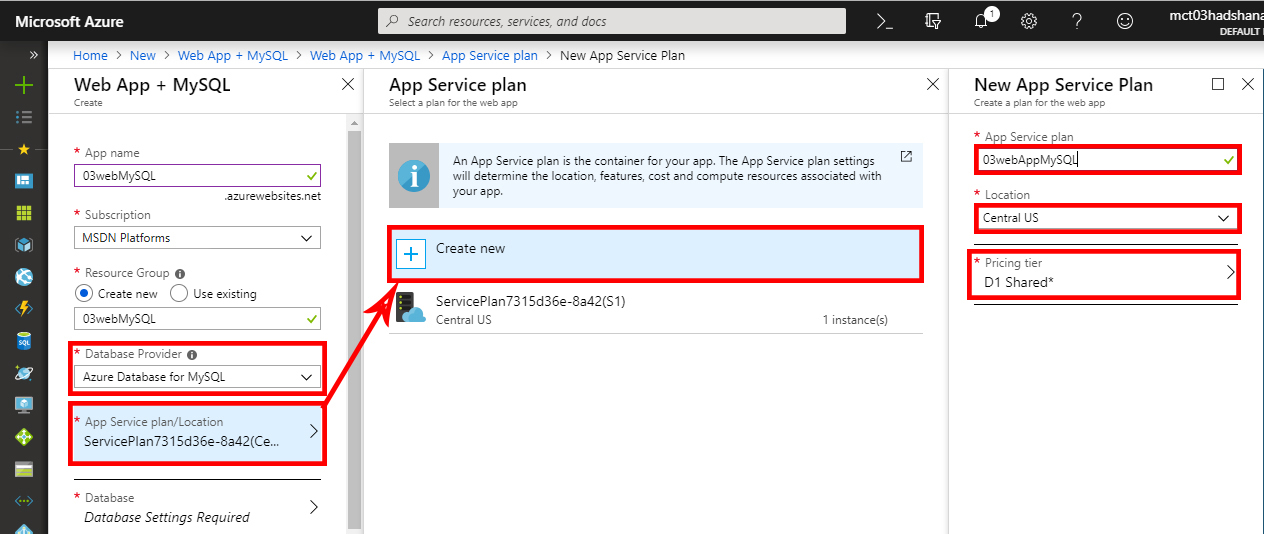Click Create new in App Service plan blade
The image size is (1264, 534).
654,254
